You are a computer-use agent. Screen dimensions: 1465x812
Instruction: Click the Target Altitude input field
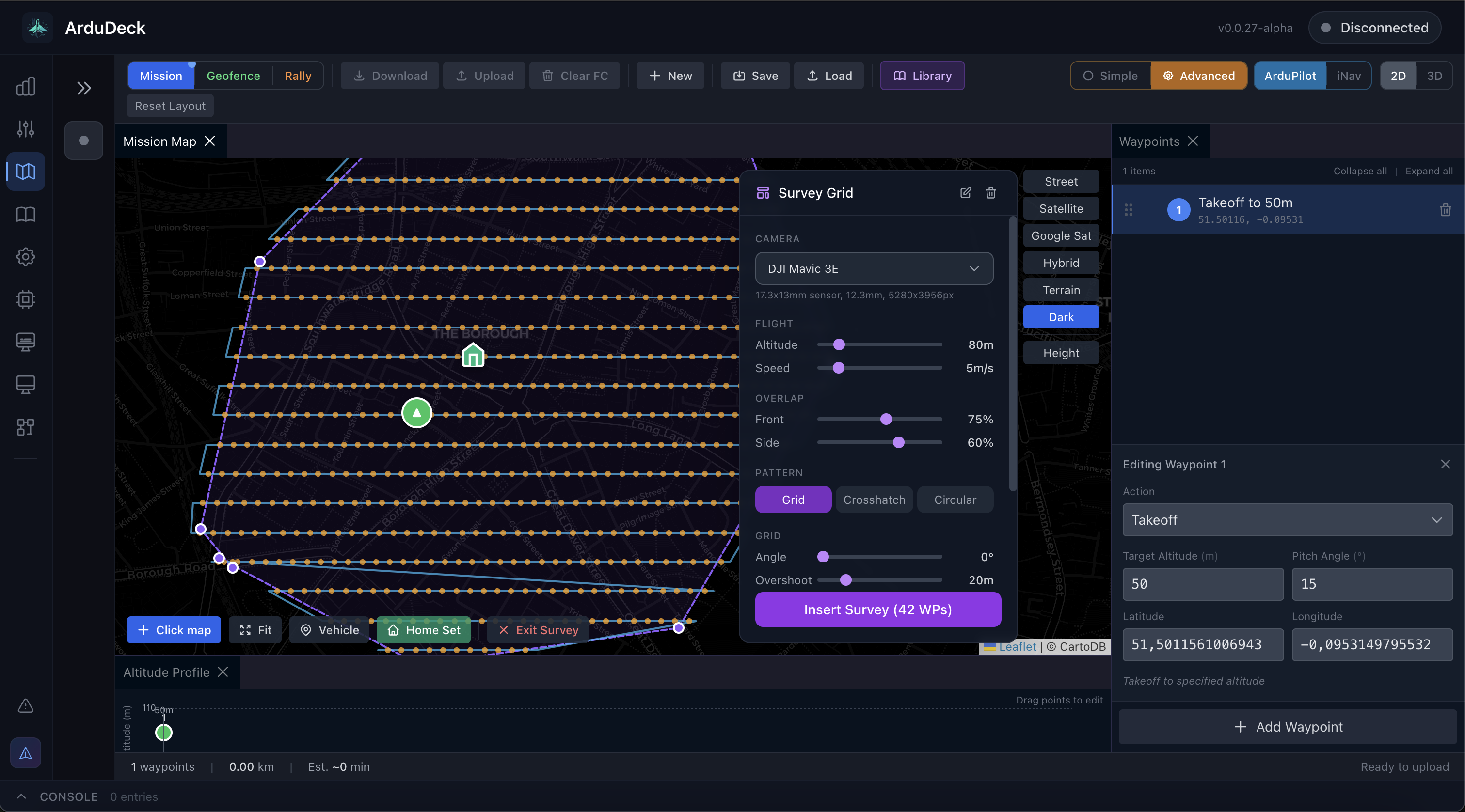pos(1203,584)
